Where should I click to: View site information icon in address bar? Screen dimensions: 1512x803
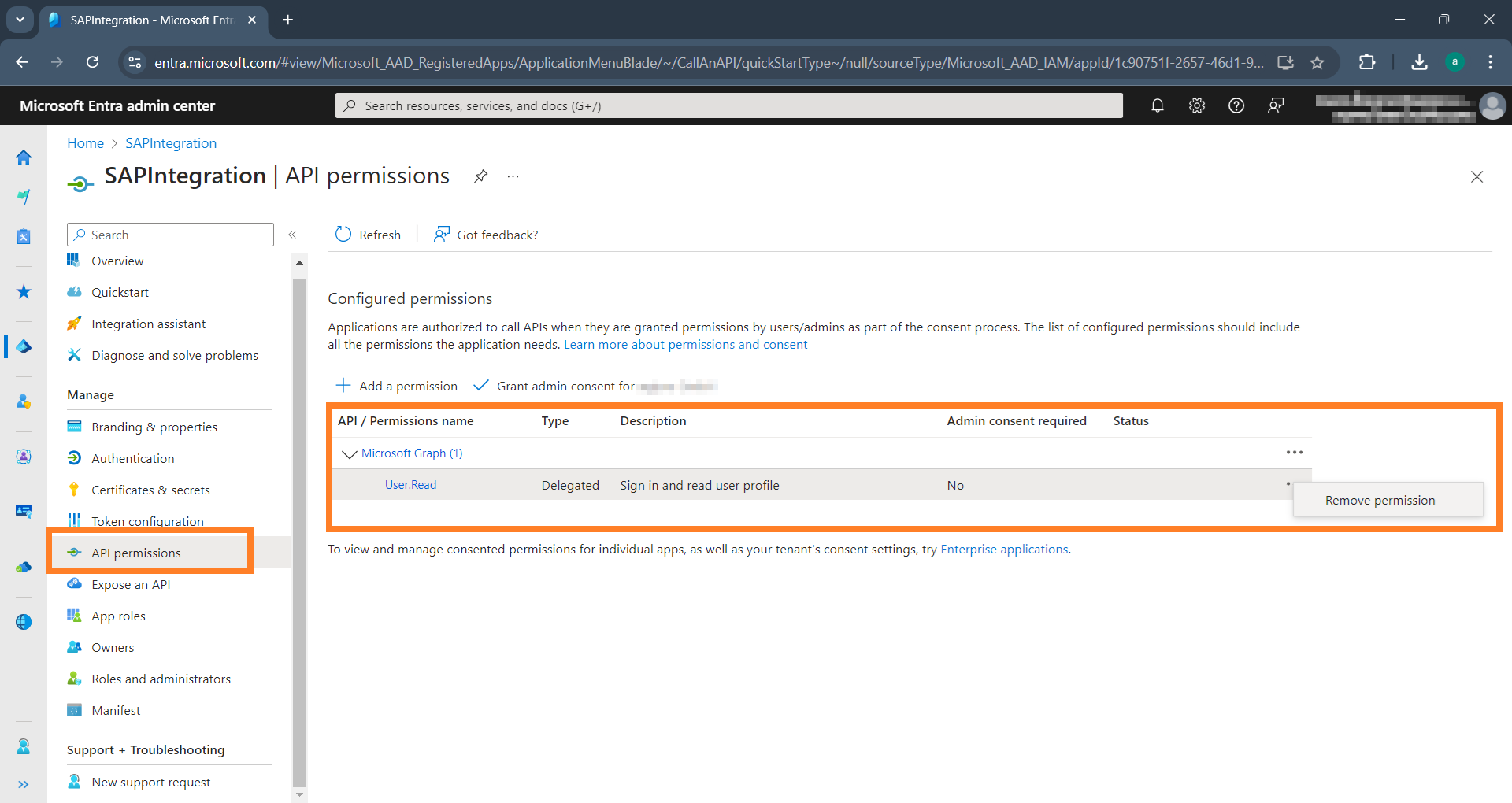pos(135,62)
